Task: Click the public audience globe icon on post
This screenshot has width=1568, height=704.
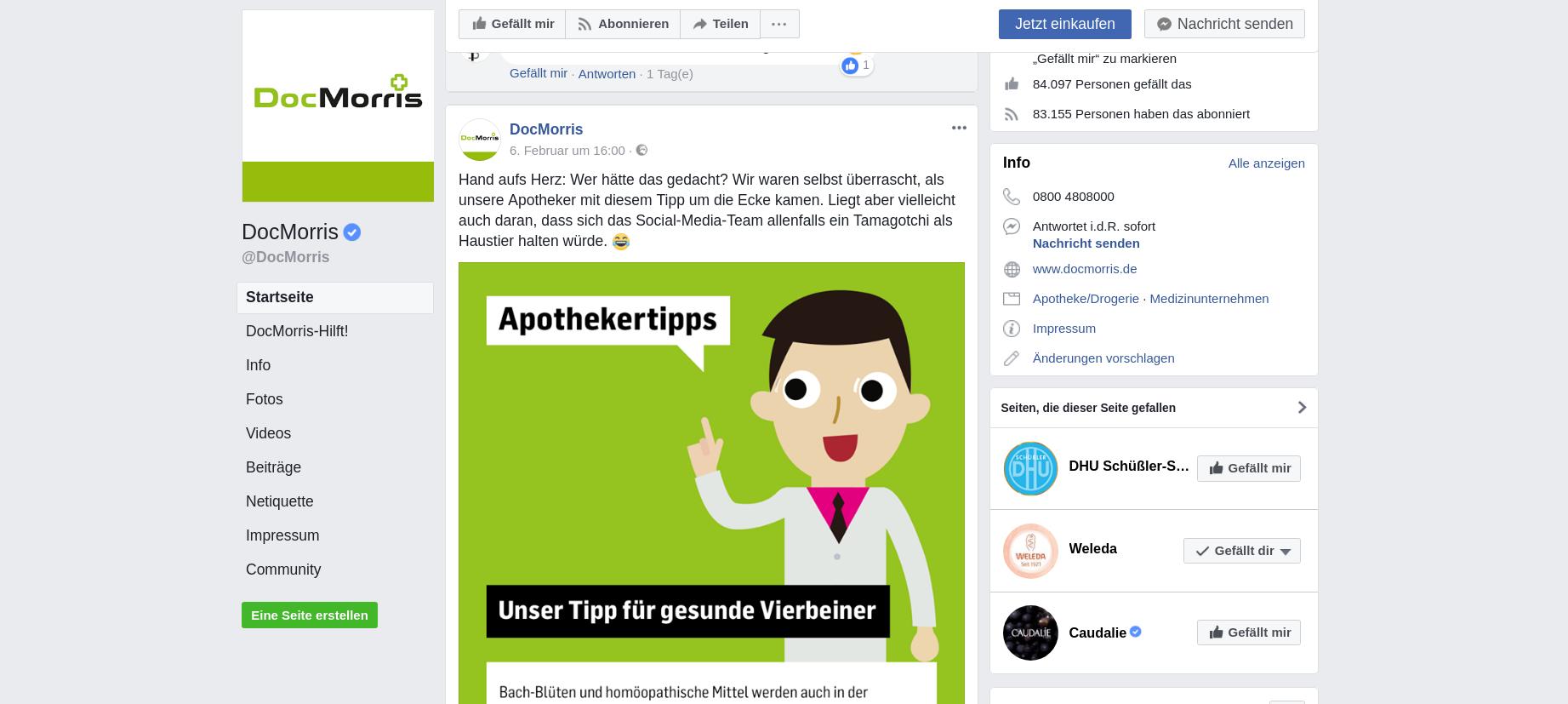Action: [641, 150]
